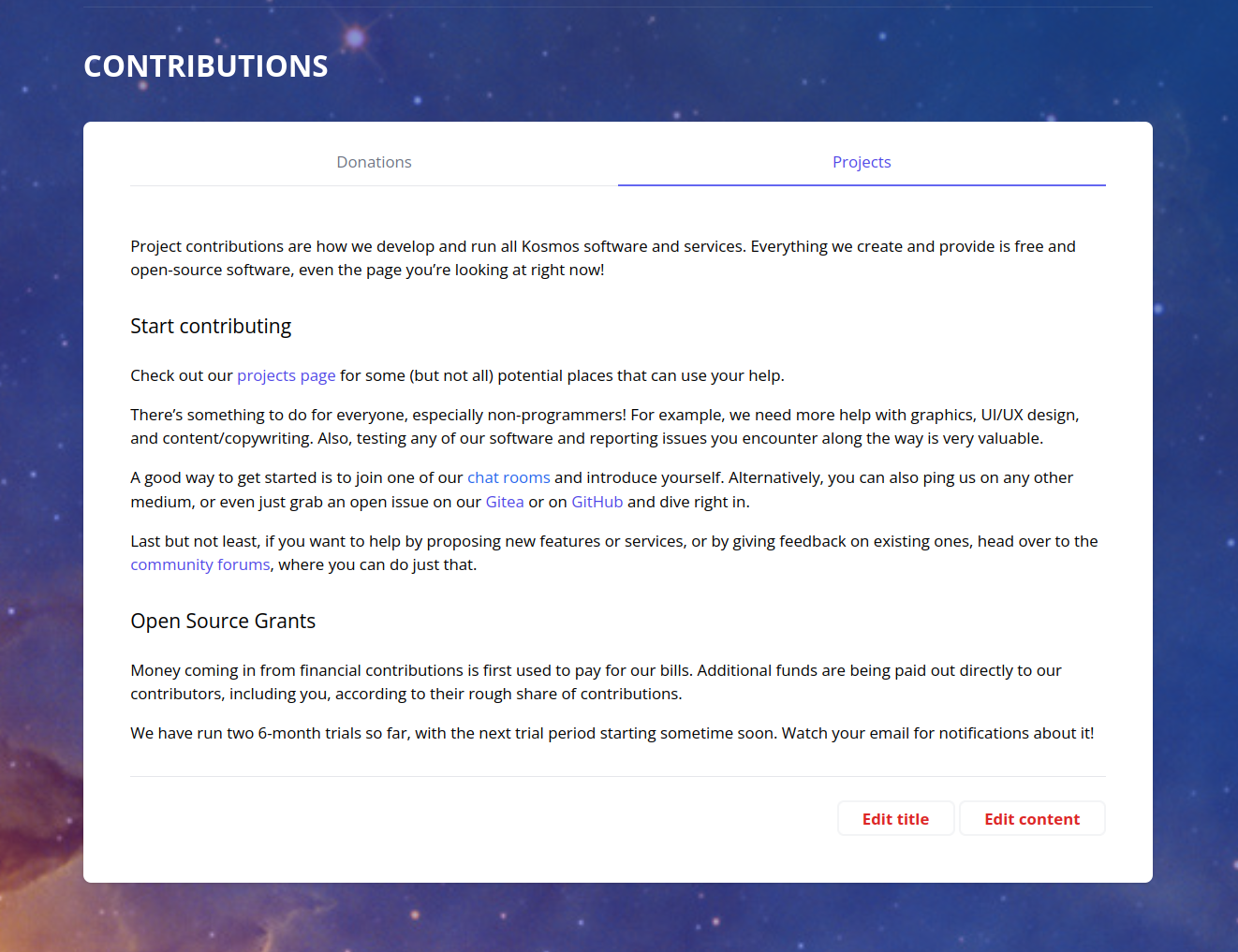Image resolution: width=1238 pixels, height=952 pixels.
Task: Click the Start contributing heading
Action: coord(211,326)
